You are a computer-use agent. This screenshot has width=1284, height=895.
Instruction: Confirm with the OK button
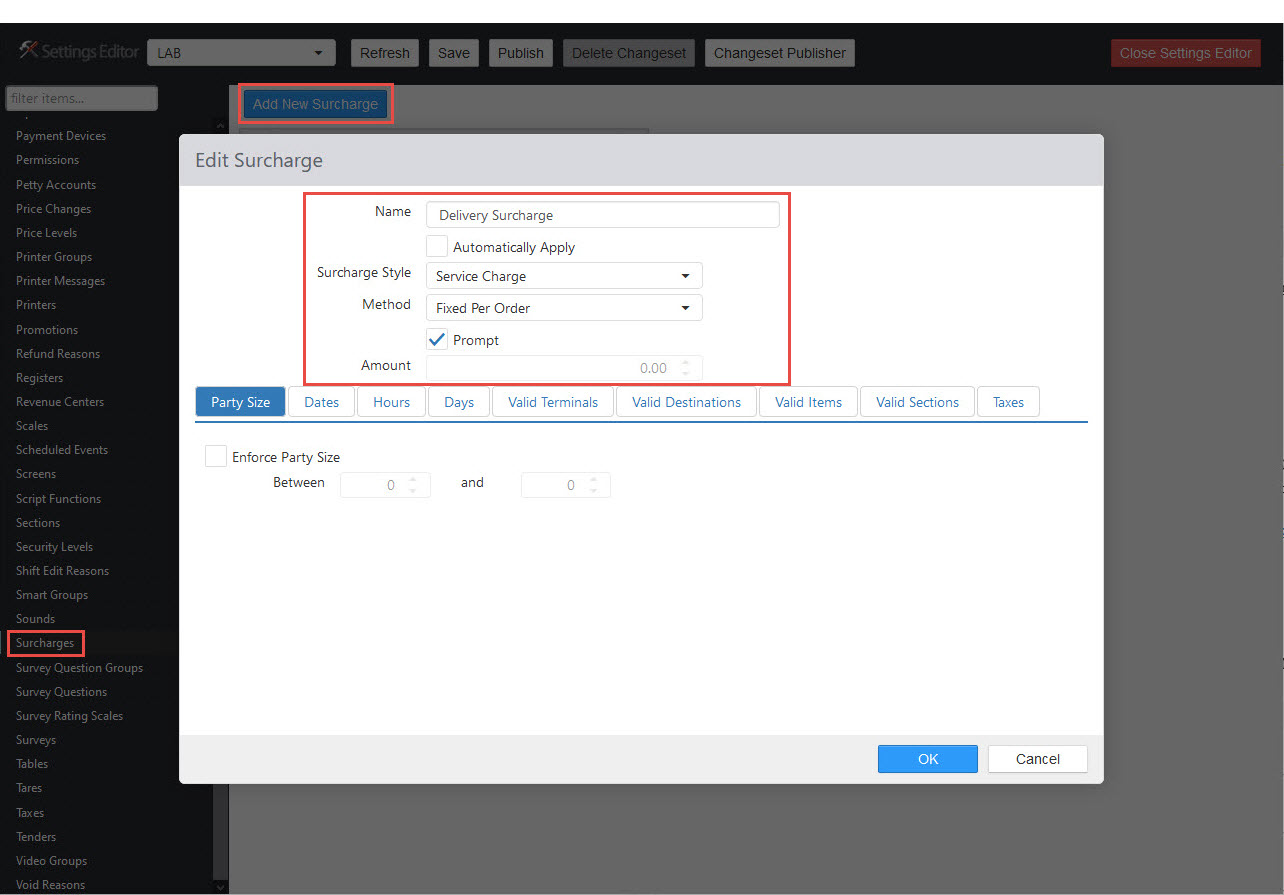pyautogui.click(x=928, y=759)
